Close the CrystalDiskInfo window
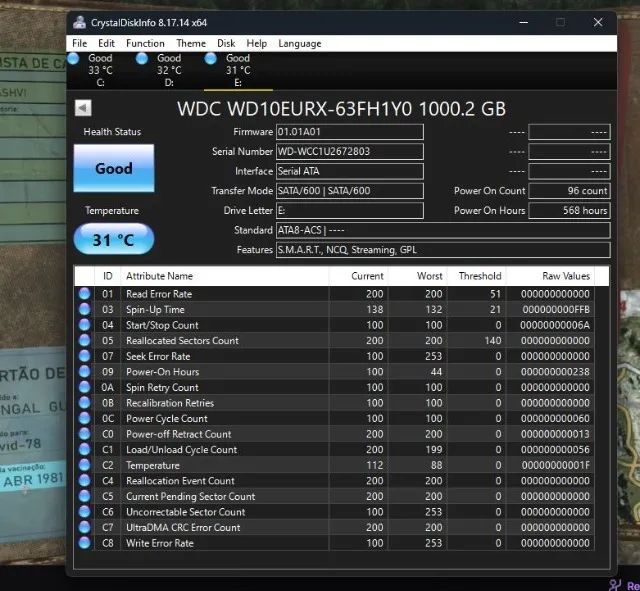The width and height of the screenshot is (640, 591). (x=598, y=22)
